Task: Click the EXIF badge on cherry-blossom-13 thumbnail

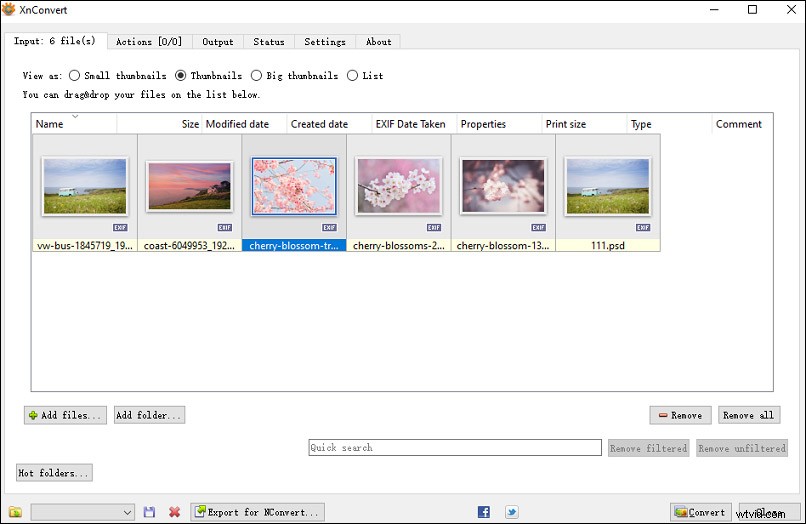Action: tap(539, 227)
